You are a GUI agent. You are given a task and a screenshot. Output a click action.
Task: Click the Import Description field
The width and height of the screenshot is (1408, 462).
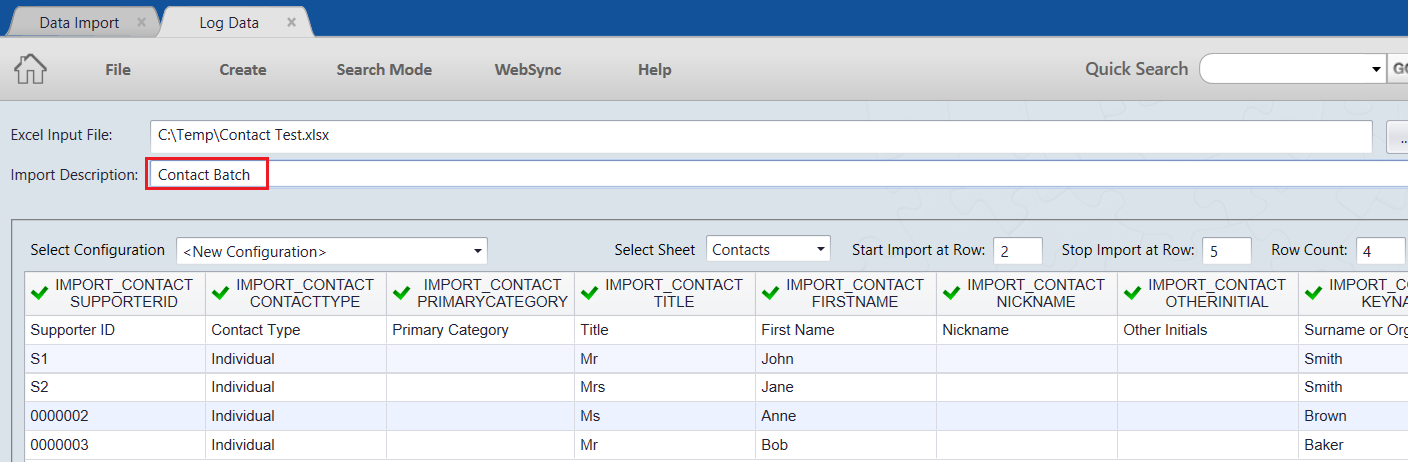click(778, 174)
